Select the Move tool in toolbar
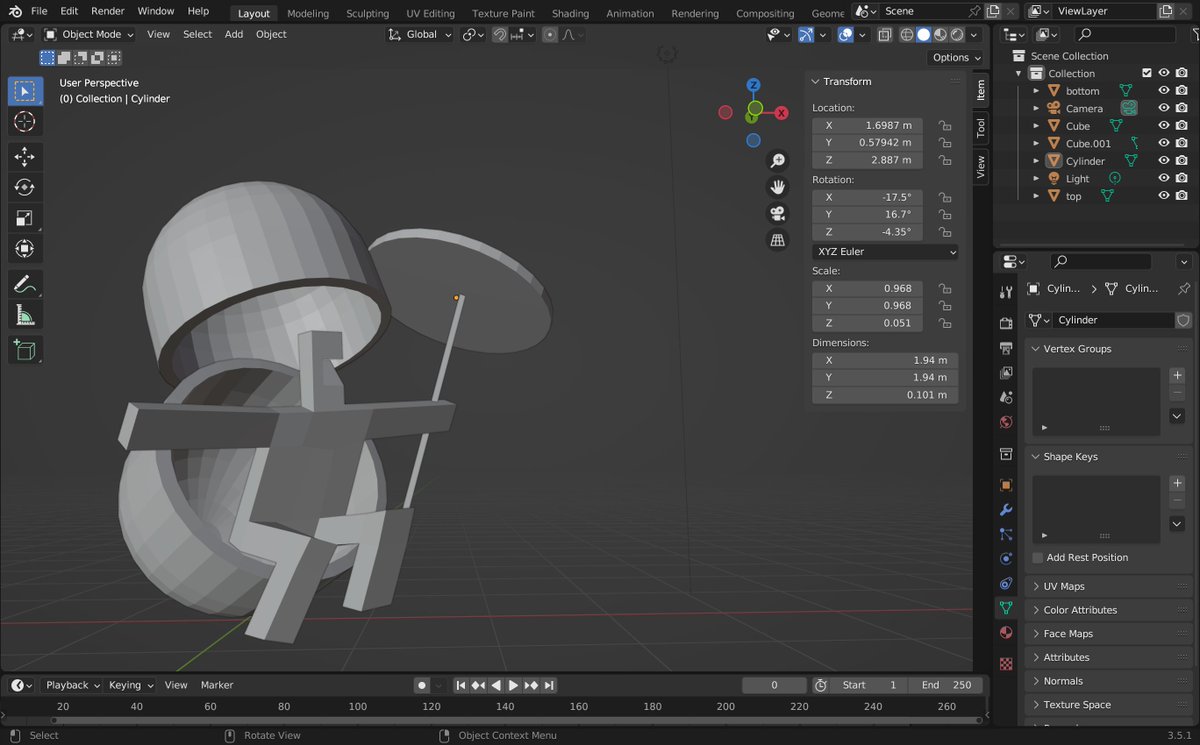Viewport: 1200px width, 745px height. 25,157
